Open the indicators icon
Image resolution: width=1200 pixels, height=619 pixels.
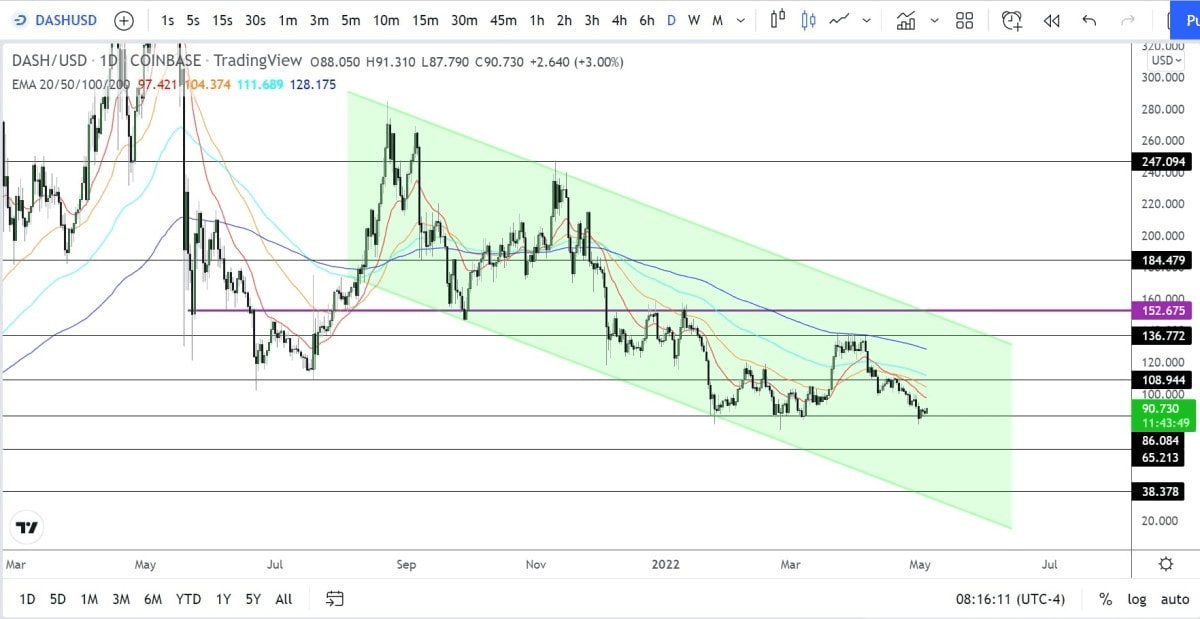[906, 20]
